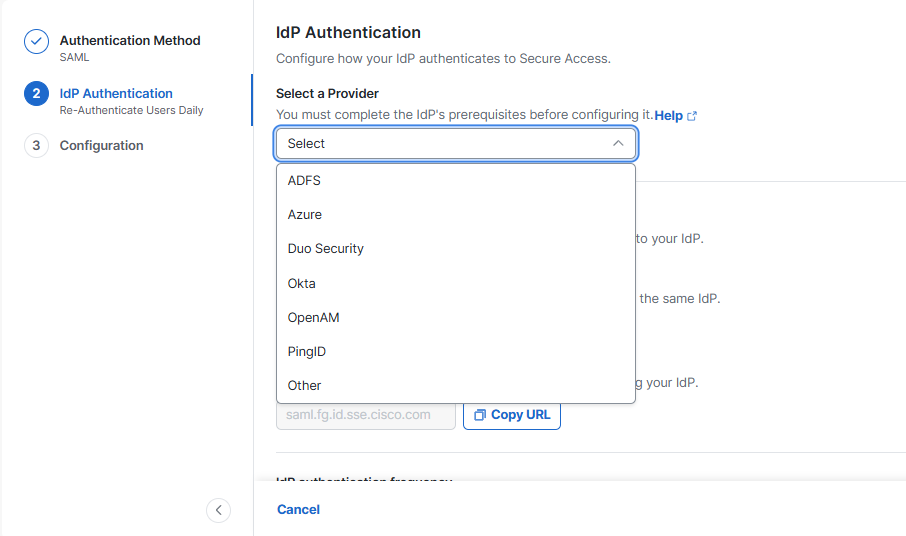Image resolution: width=906 pixels, height=536 pixels.
Task: Click the completed checkmark step icon
Action: [36, 41]
